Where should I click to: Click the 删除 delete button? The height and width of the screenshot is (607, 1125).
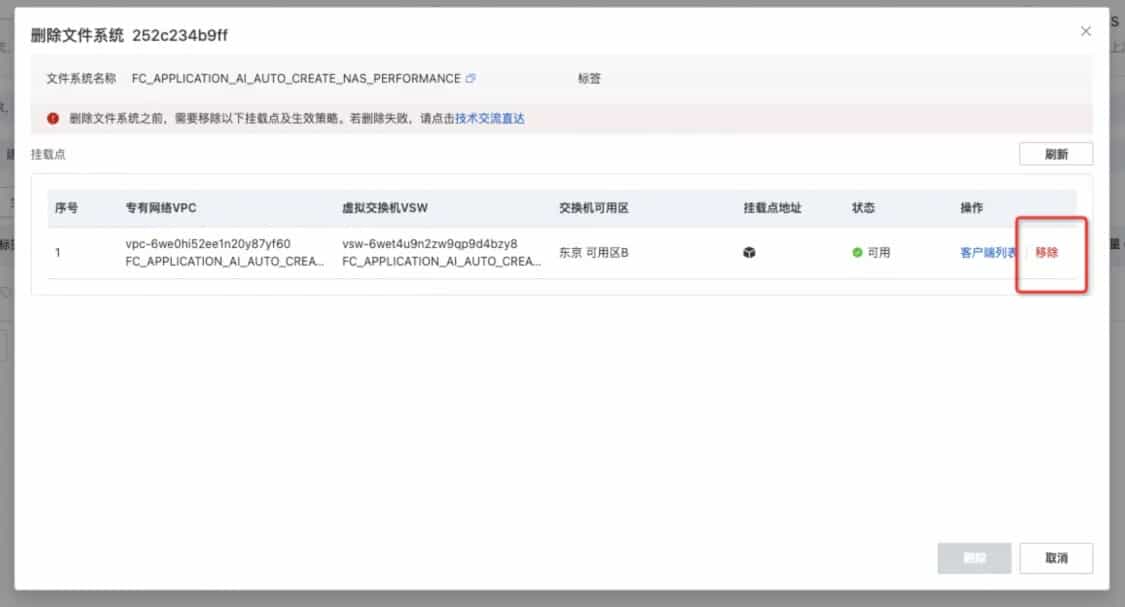coord(973,559)
